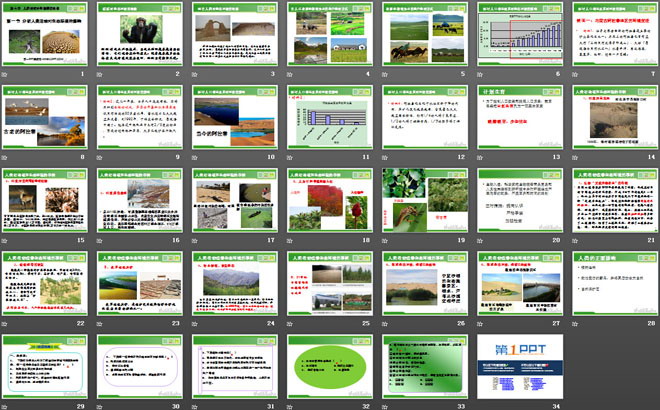The height and width of the screenshot is (410, 660).
Task: Click the animation star icon below slide 4
Action: (x=290, y=75)
